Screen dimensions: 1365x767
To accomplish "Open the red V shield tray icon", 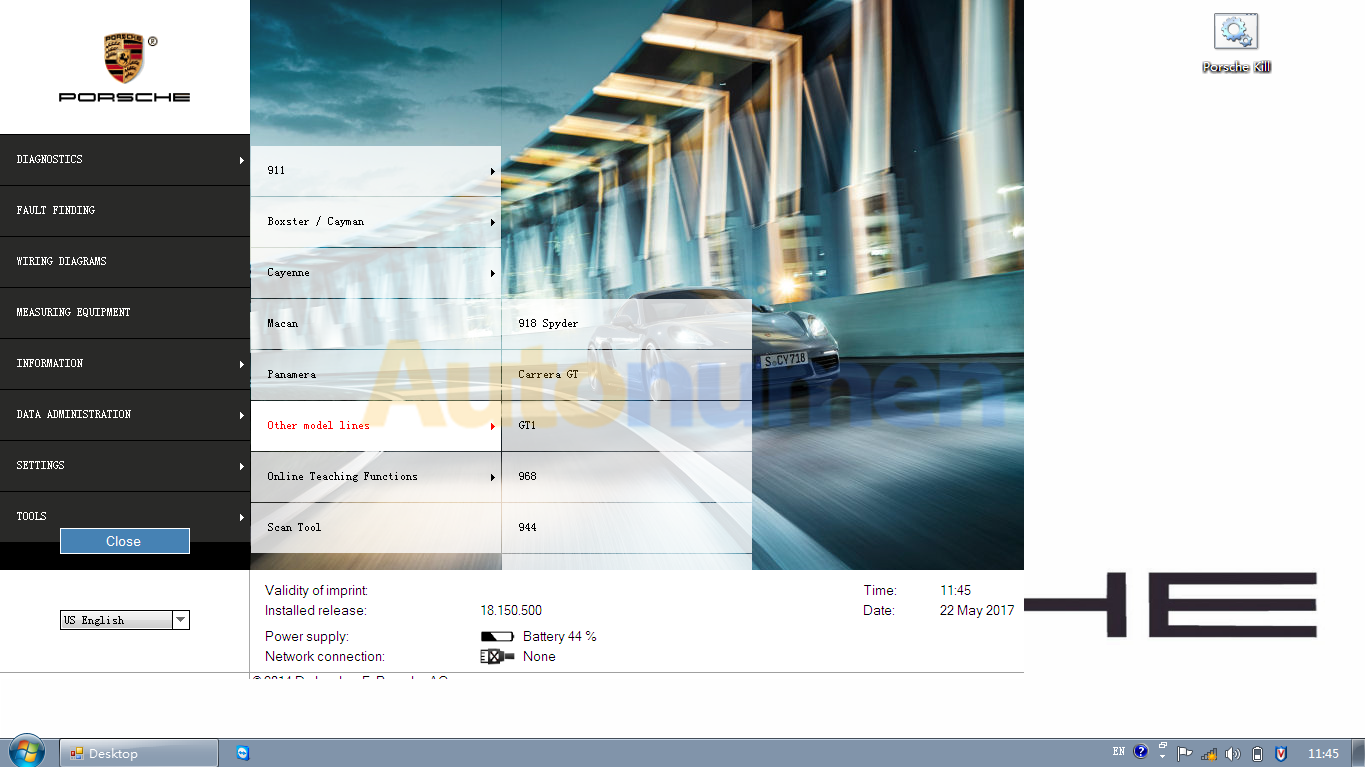I will 1281,753.
